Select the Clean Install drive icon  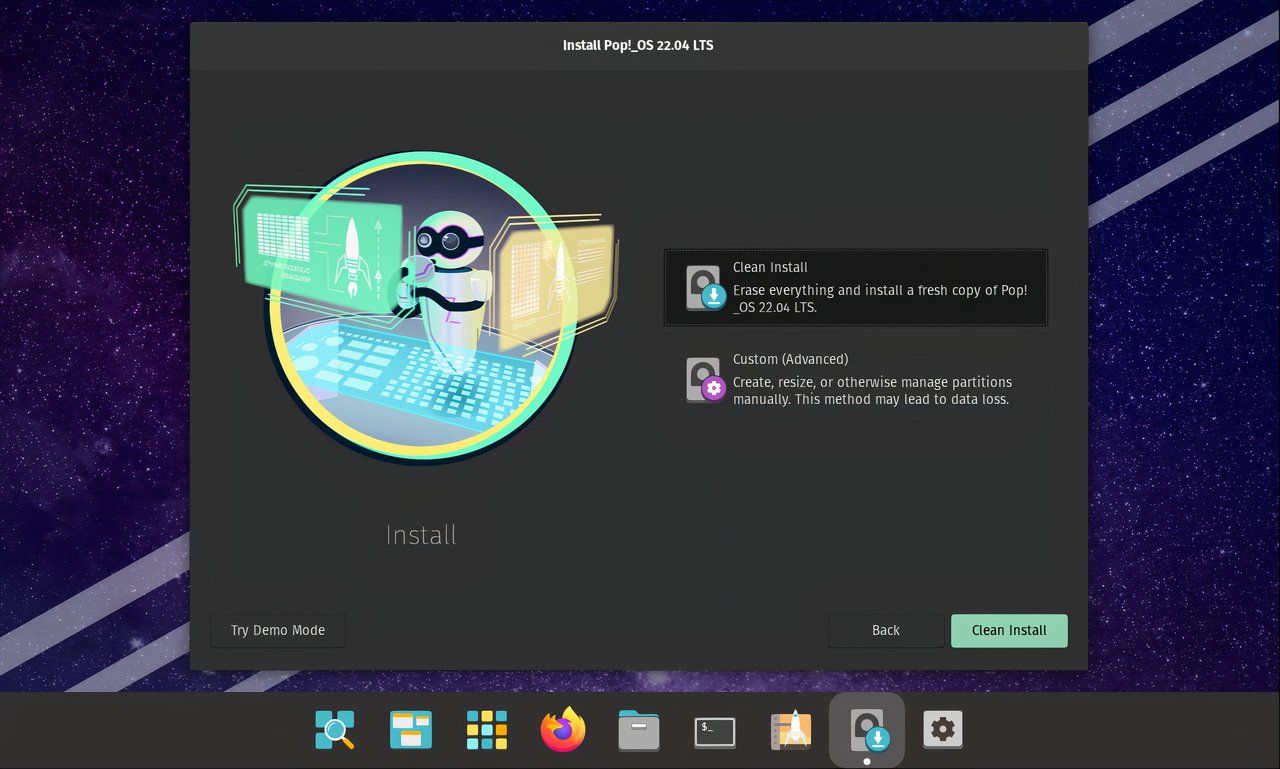pos(703,287)
